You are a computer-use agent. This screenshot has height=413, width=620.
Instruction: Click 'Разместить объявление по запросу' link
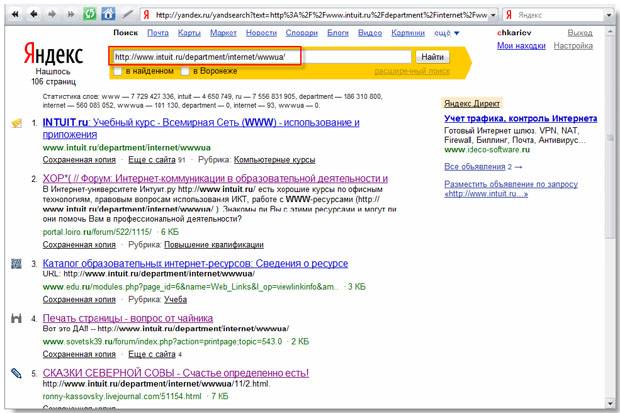511,189
